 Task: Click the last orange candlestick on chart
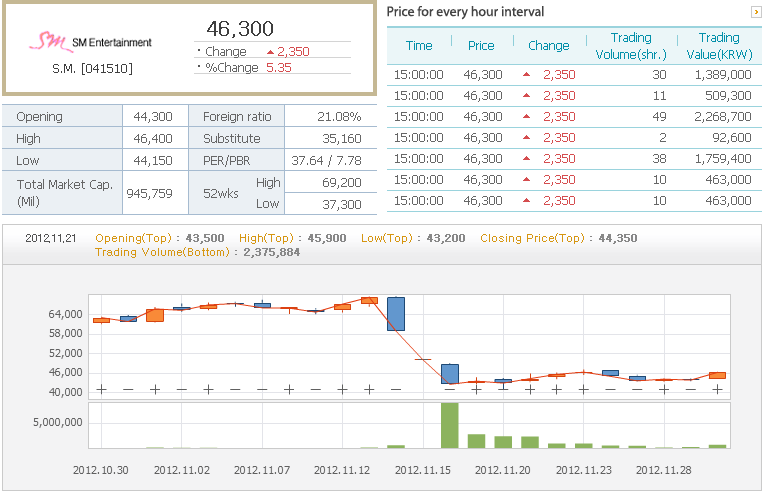pos(717,375)
